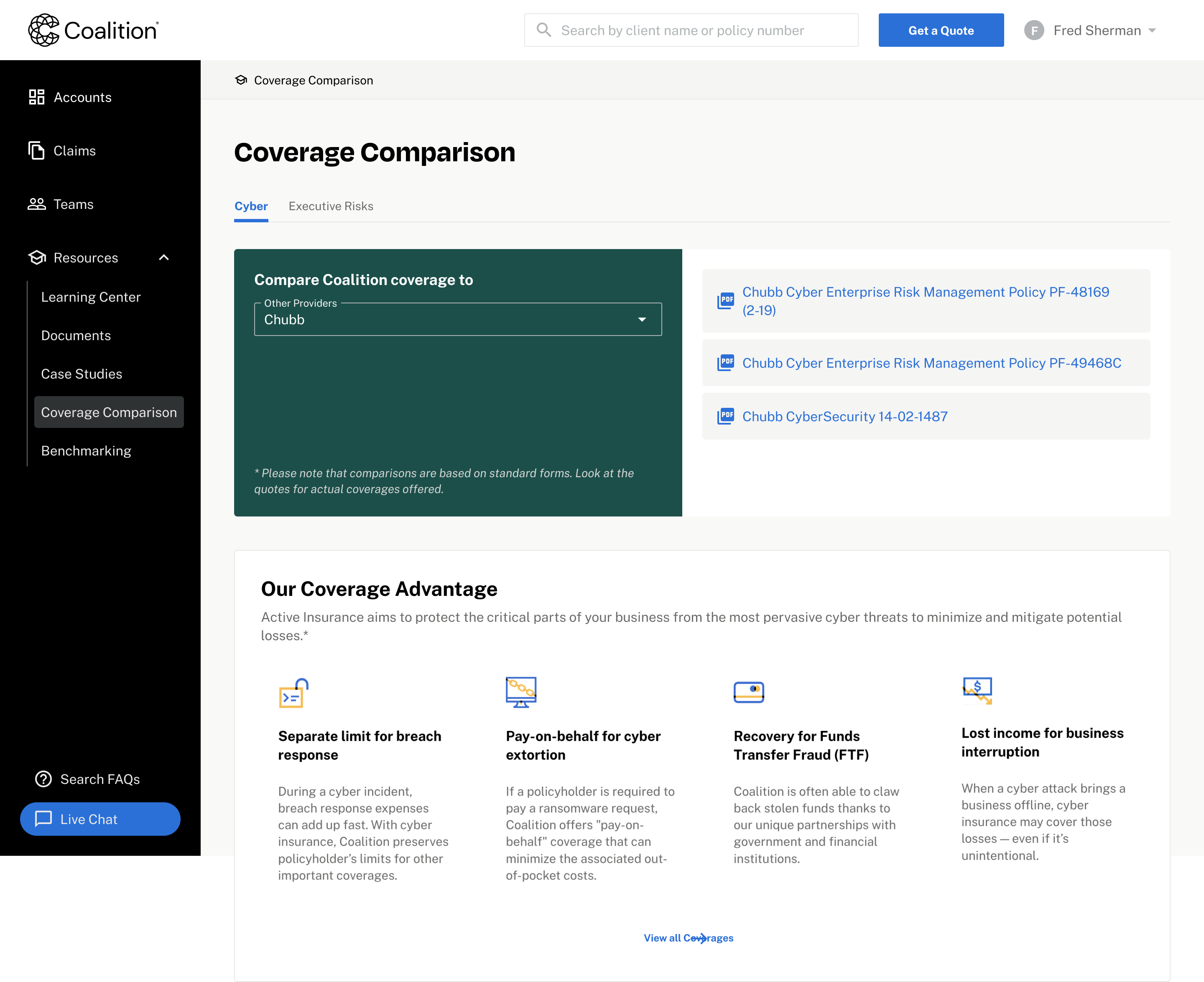Click the Accounts grid icon

(37, 97)
